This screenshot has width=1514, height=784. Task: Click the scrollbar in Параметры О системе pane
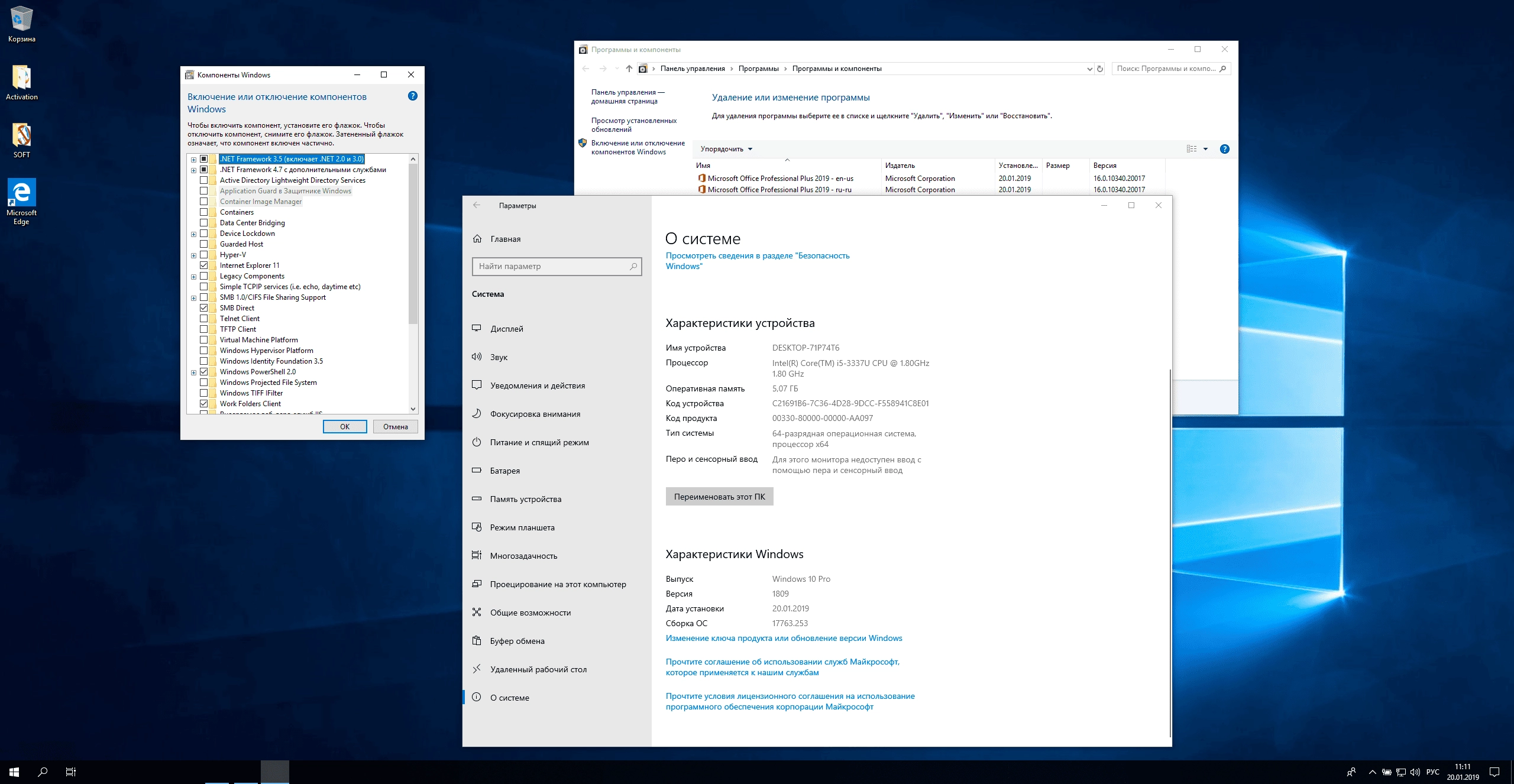tap(1170, 553)
